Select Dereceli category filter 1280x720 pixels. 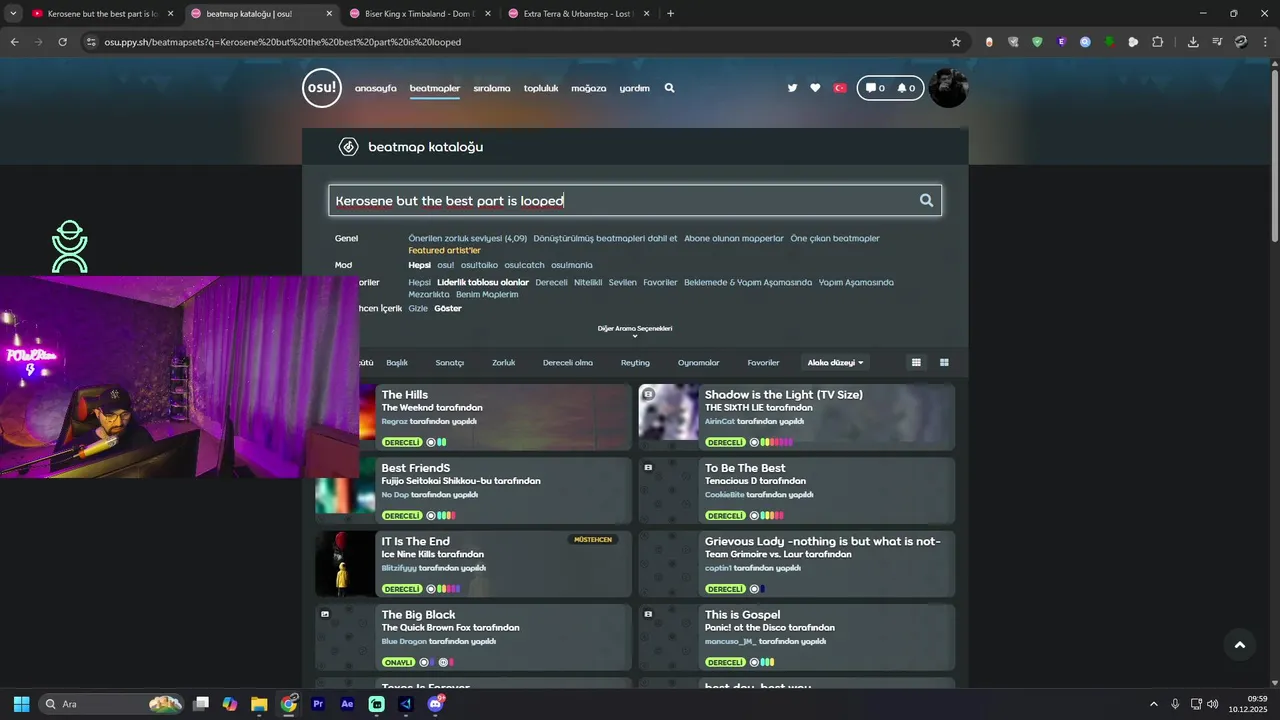tap(551, 282)
